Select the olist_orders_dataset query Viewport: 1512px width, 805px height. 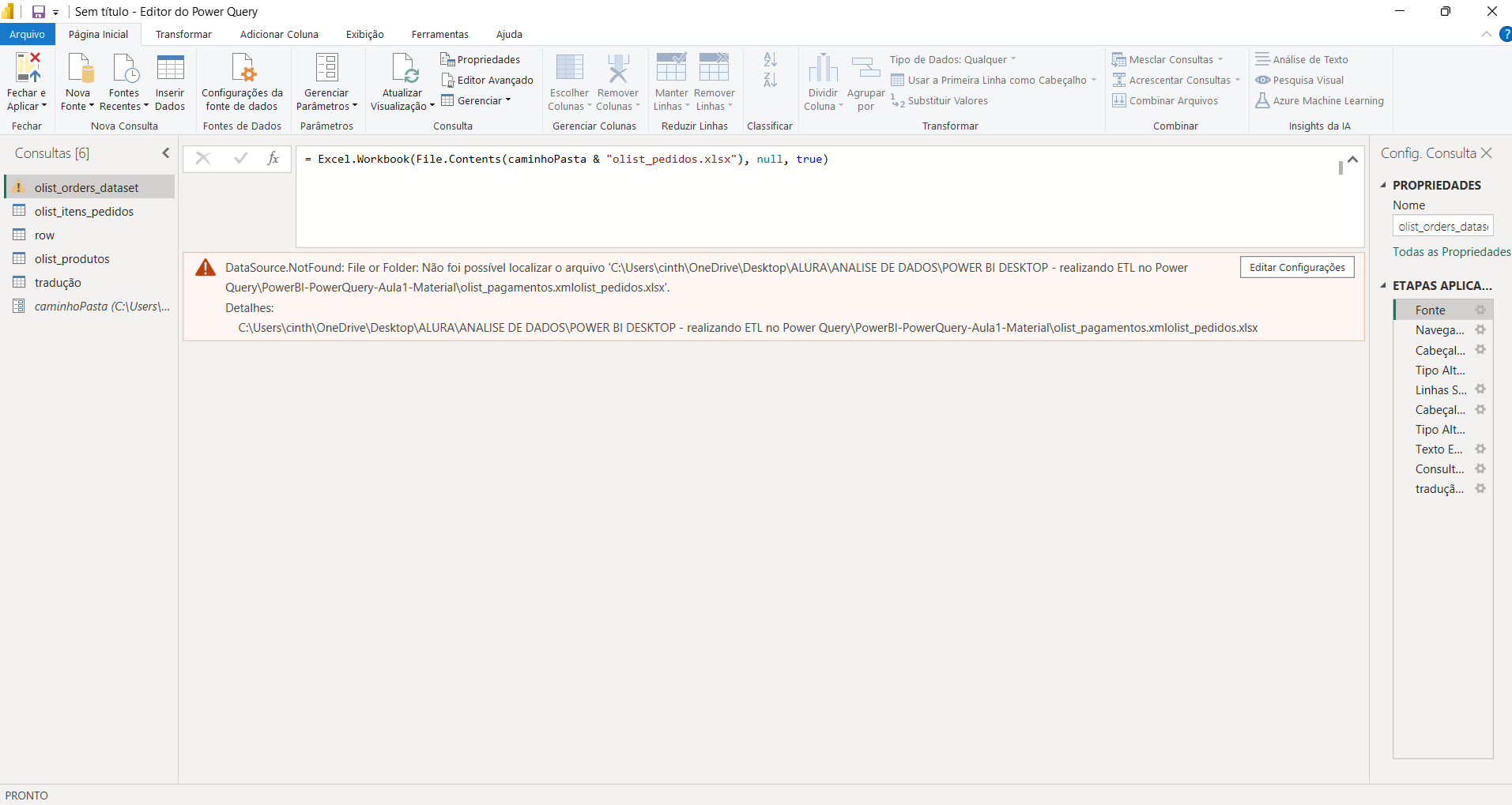89,187
